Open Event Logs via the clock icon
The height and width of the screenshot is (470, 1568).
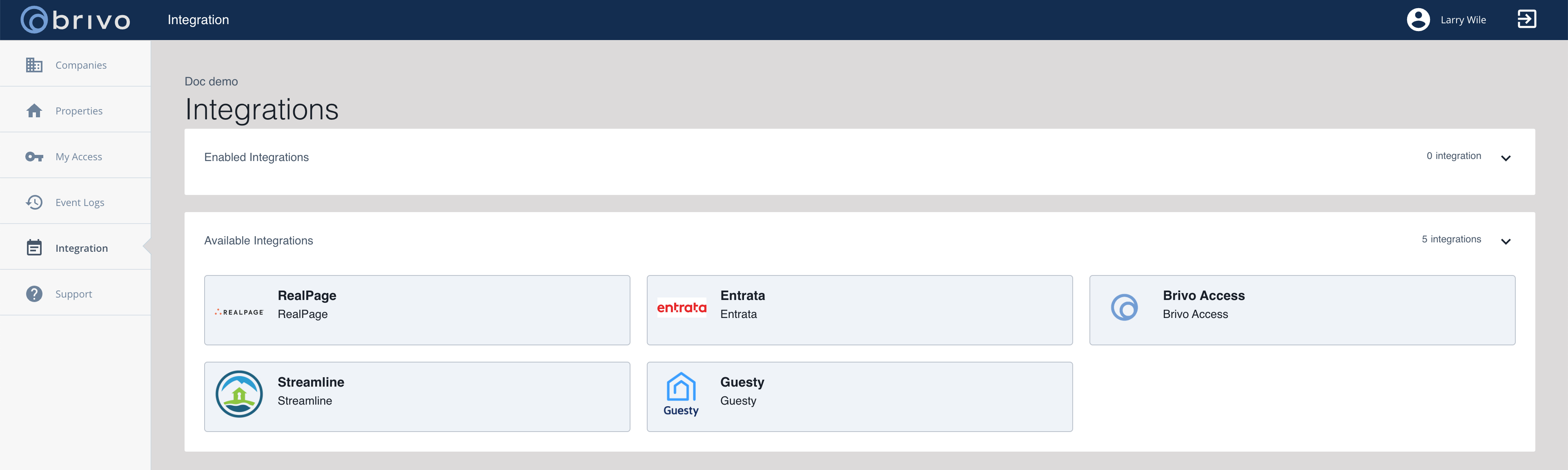click(34, 202)
